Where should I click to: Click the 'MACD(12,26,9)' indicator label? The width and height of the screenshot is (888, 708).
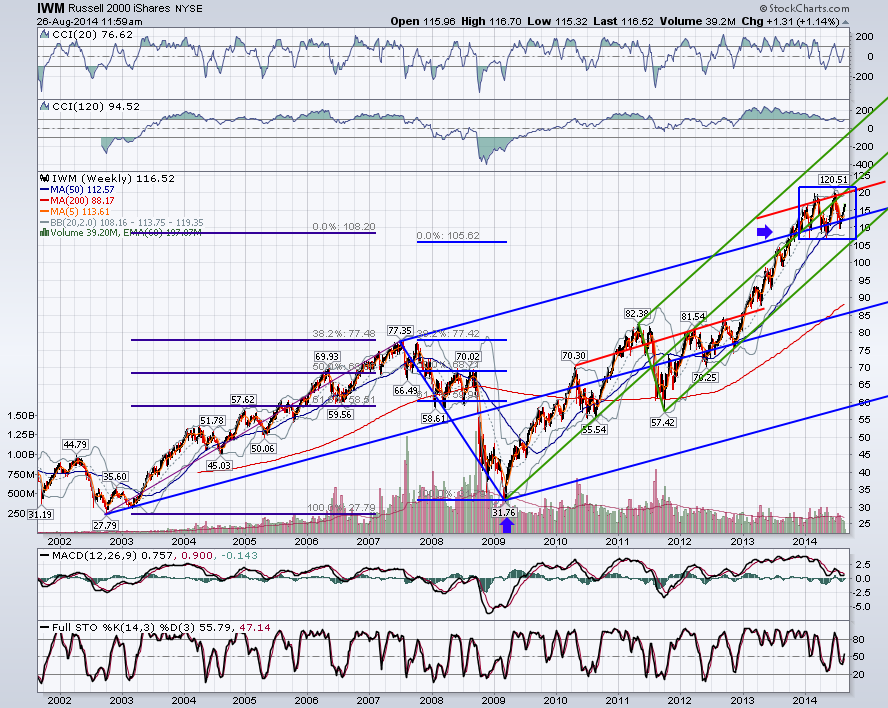click(95, 556)
